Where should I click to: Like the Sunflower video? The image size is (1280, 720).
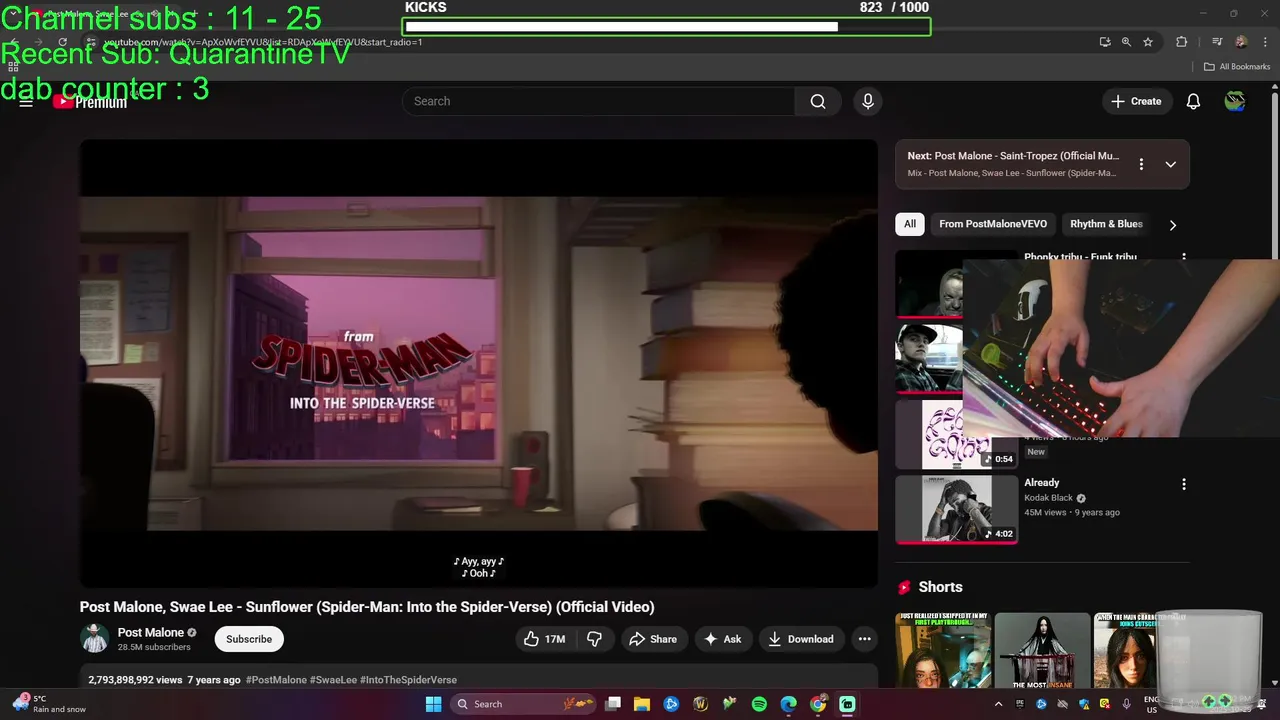(x=545, y=639)
